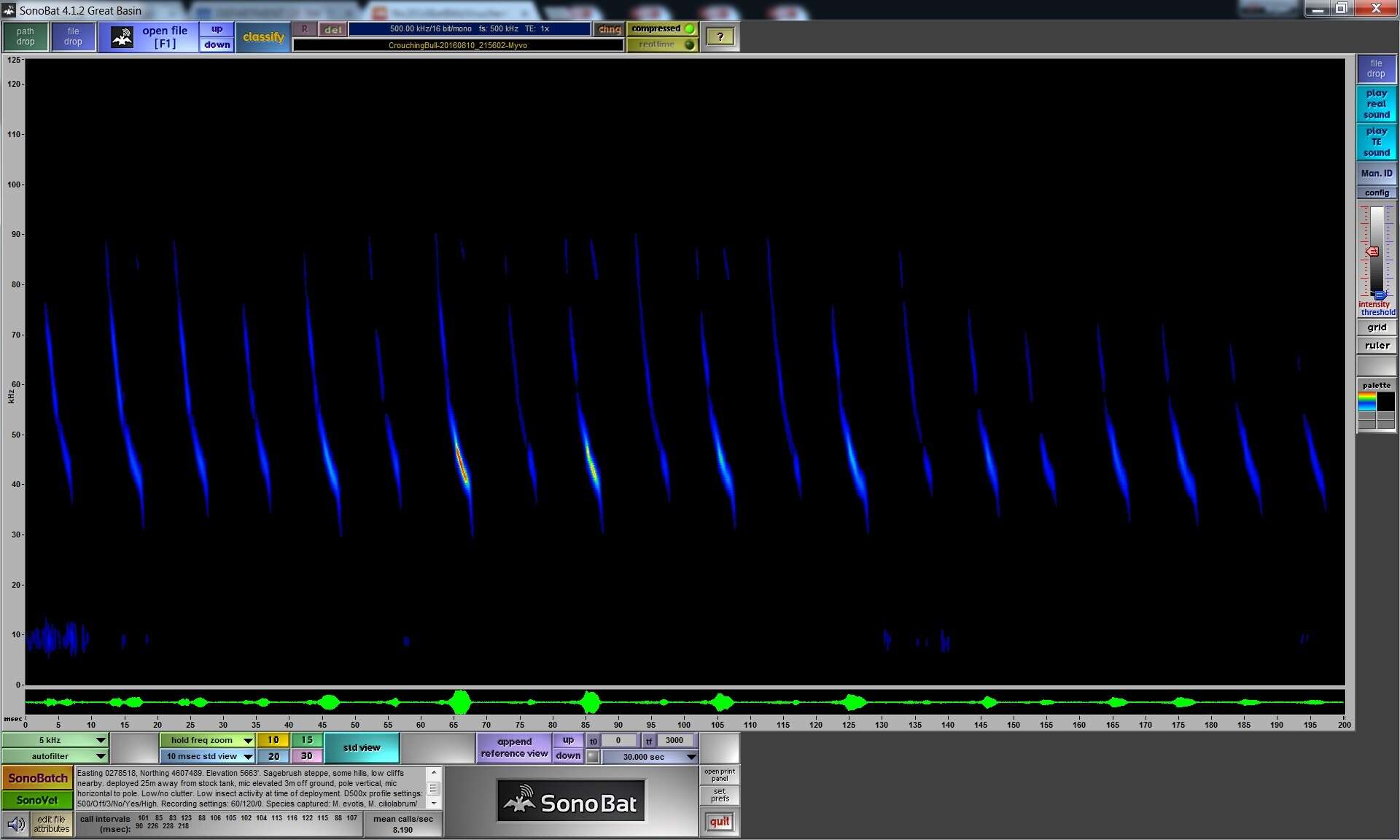The image size is (1400, 840).
Task: Open the 30.000 sec duration dropdown
Action: tap(650, 756)
